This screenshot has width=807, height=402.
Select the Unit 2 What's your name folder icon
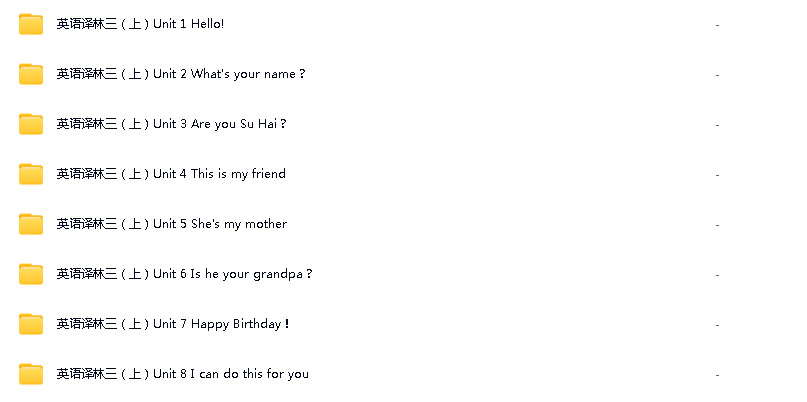click(x=31, y=74)
